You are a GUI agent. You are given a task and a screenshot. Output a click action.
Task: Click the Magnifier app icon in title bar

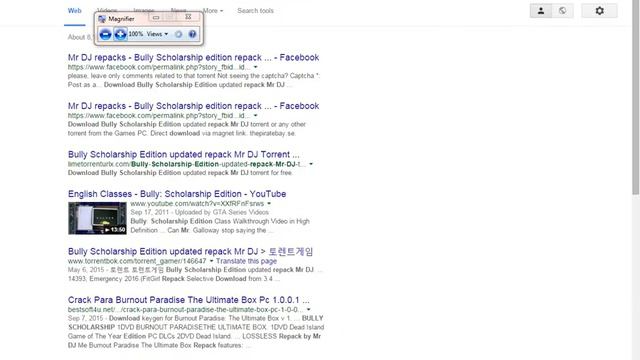[102, 19]
